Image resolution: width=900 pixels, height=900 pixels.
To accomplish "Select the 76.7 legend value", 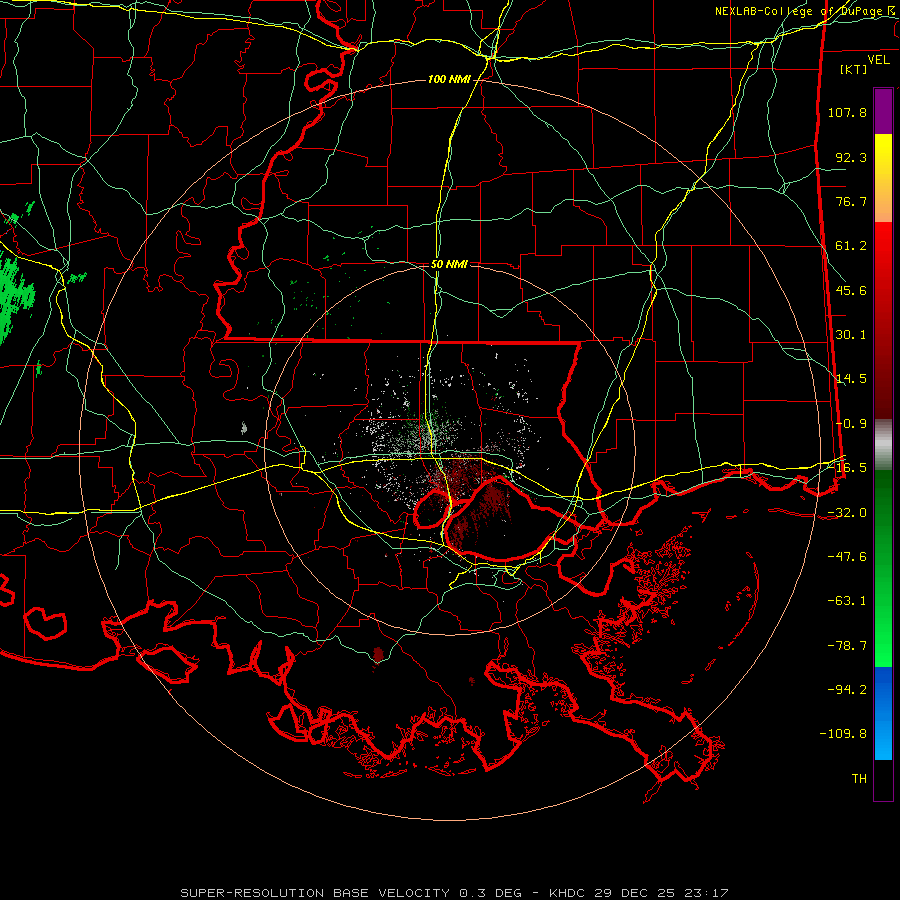I will pos(851,201).
